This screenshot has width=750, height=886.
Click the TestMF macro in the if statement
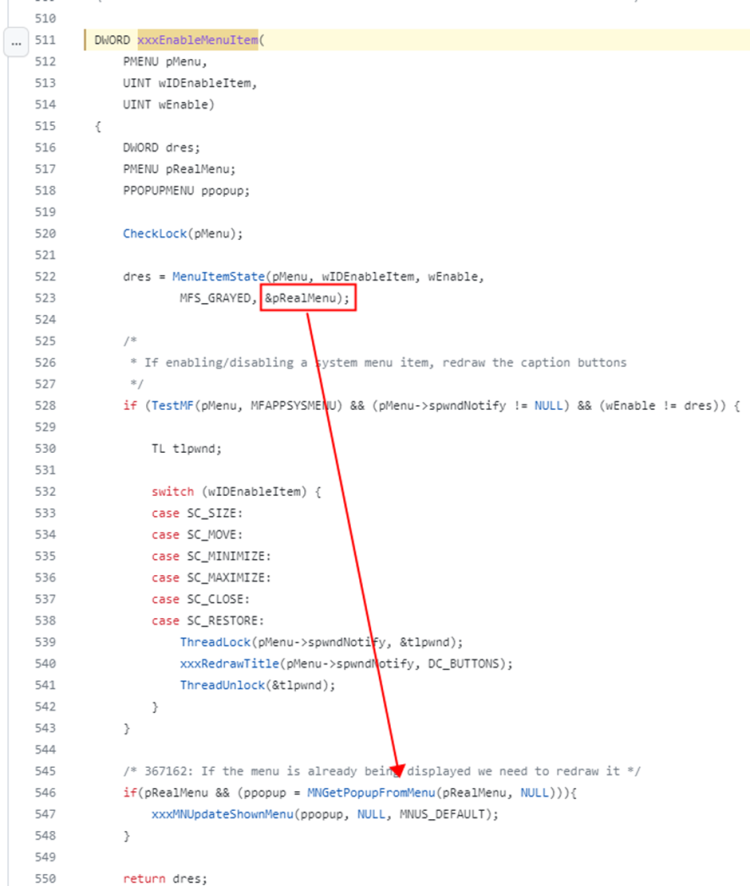point(167,406)
